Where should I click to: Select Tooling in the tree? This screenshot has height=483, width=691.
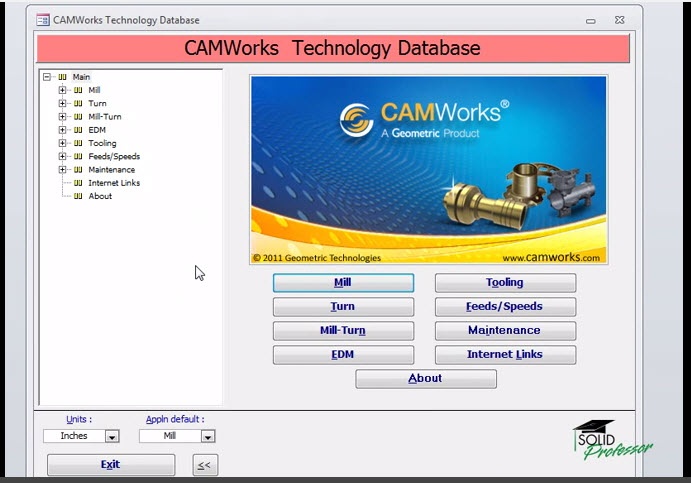tap(102, 143)
